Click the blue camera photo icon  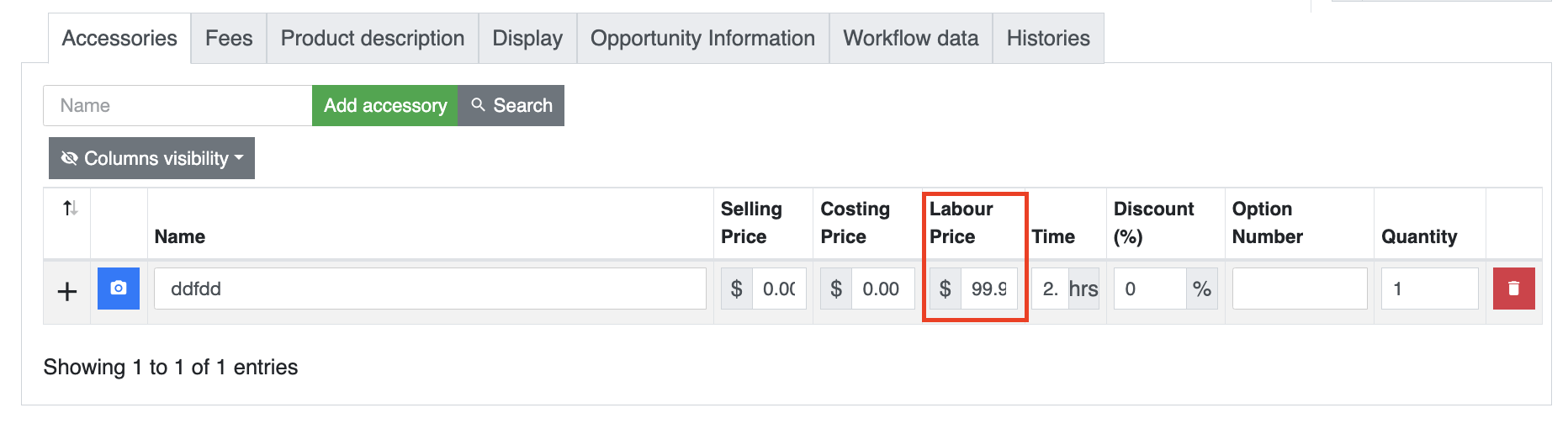pyautogui.click(x=119, y=289)
